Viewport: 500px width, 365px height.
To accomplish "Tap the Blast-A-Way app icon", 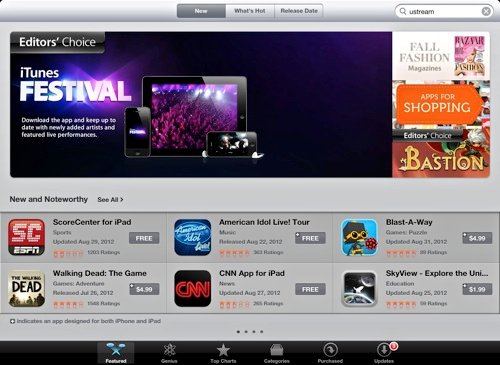I will 359,237.
